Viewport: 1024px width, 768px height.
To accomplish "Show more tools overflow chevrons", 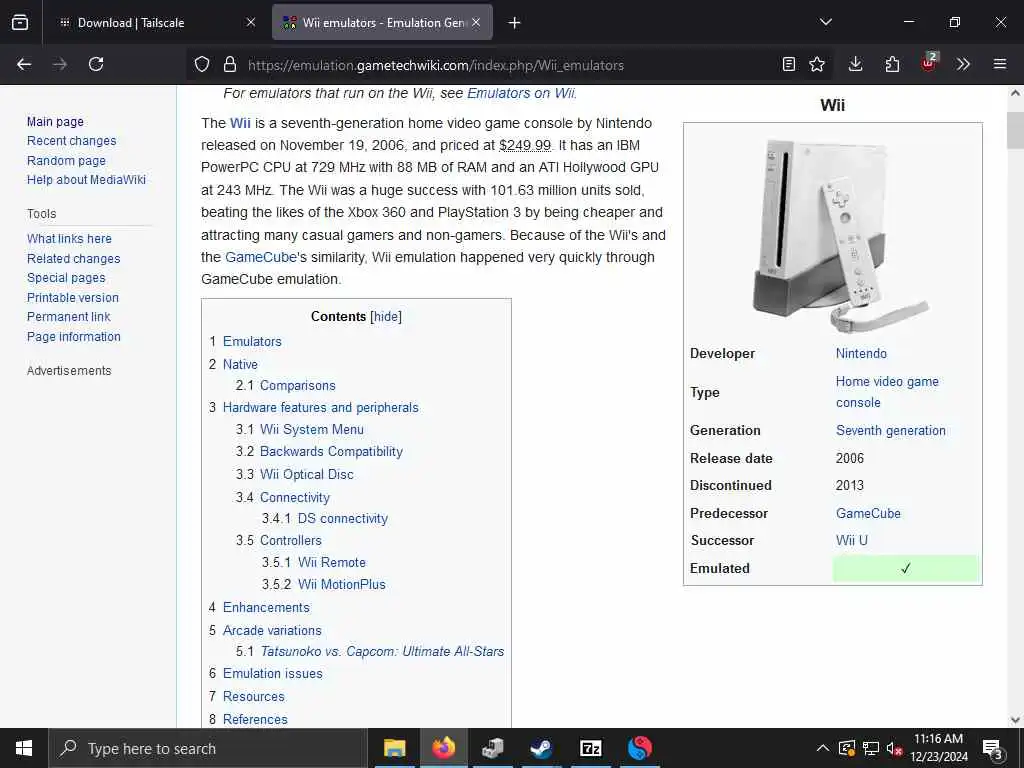I will click(x=963, y=64).
